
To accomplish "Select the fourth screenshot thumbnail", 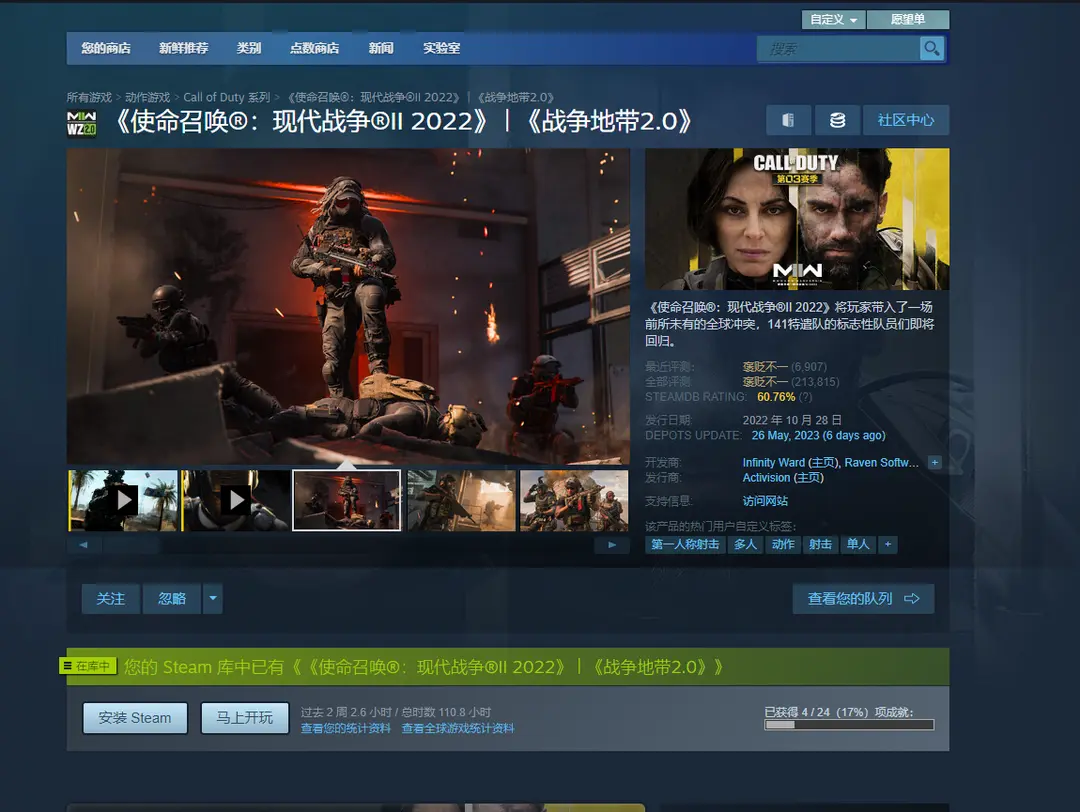I will coord(461,501).
